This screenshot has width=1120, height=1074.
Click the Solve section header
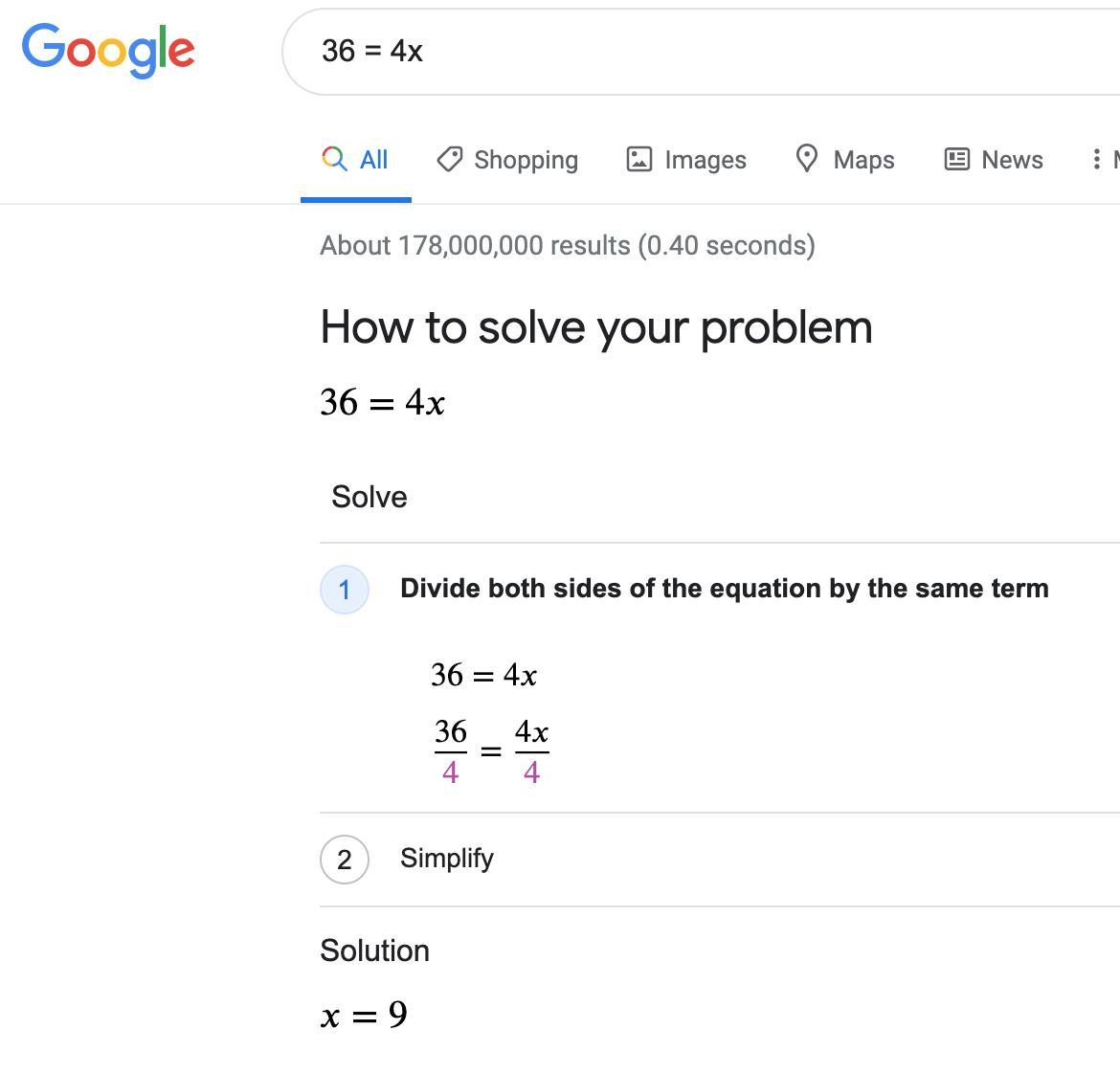pos(370,497)
